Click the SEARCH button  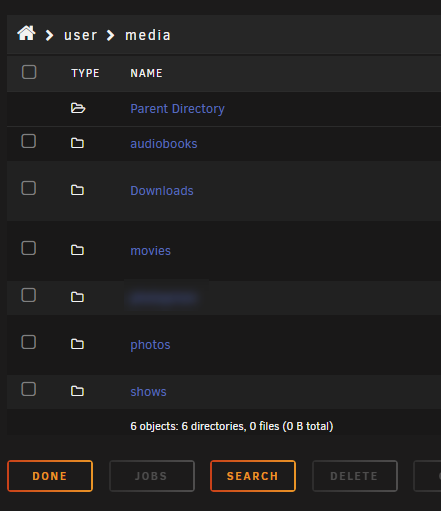click(253, 476)
